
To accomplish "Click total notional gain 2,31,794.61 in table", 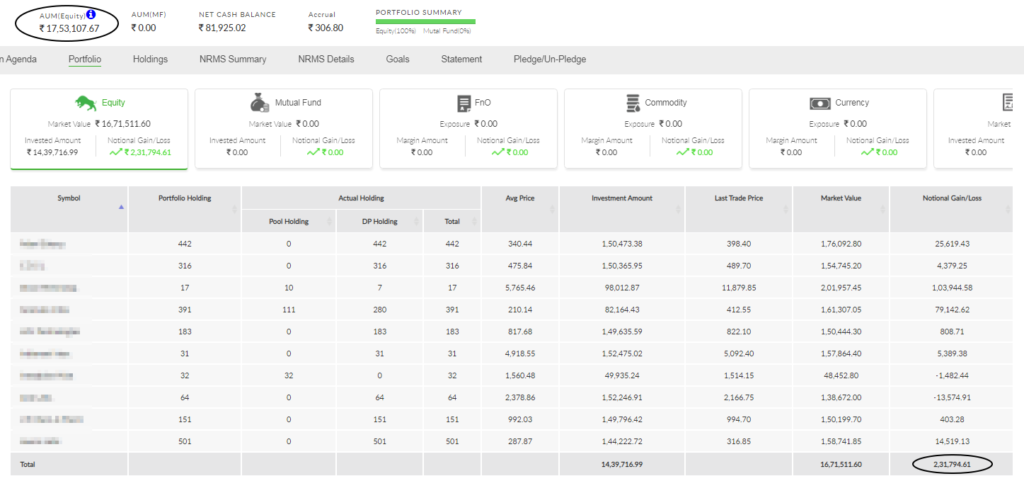I will coord(951,464).
